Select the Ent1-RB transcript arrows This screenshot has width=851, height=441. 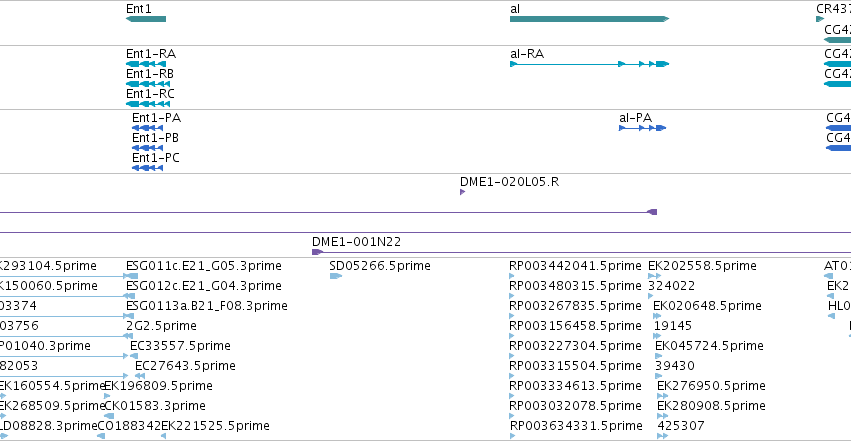coord(148,84)
